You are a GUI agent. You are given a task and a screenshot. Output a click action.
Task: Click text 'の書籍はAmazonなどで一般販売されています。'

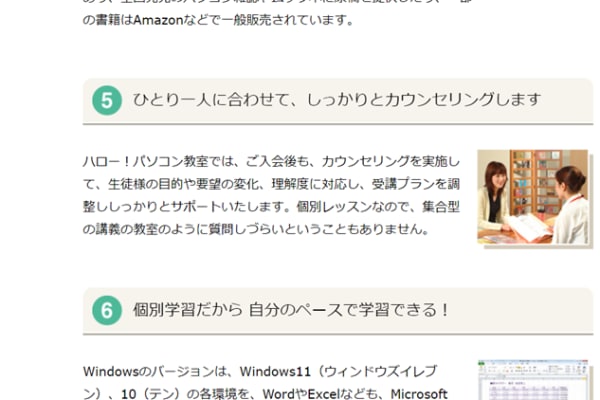(x=218, y=20)
